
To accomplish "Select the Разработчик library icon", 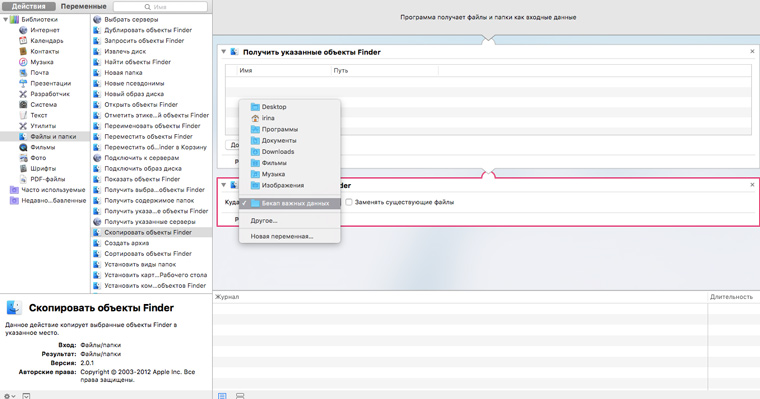I will click(23, 94).
